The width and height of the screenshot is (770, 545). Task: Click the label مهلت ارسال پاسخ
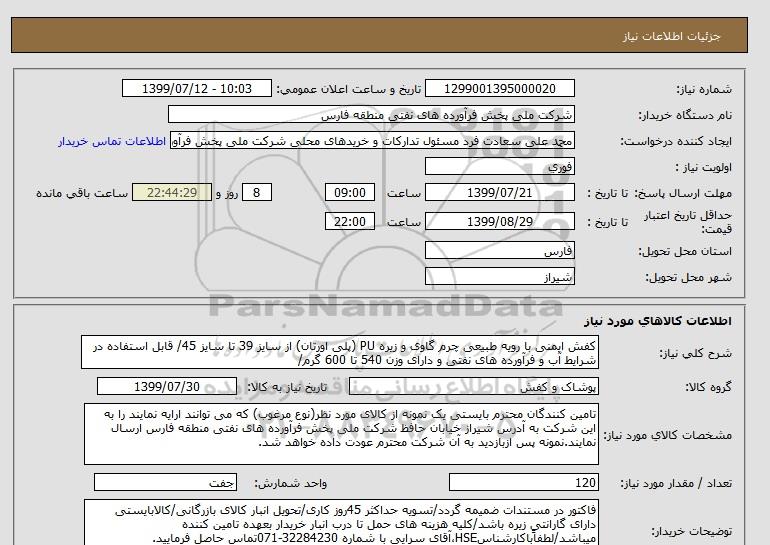pos(684,193)
